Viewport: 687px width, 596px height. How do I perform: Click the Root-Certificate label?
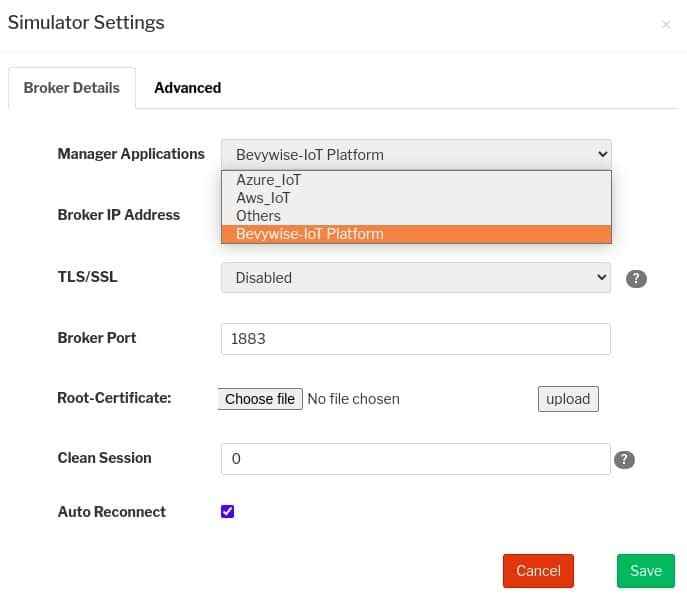pos(114,397)
